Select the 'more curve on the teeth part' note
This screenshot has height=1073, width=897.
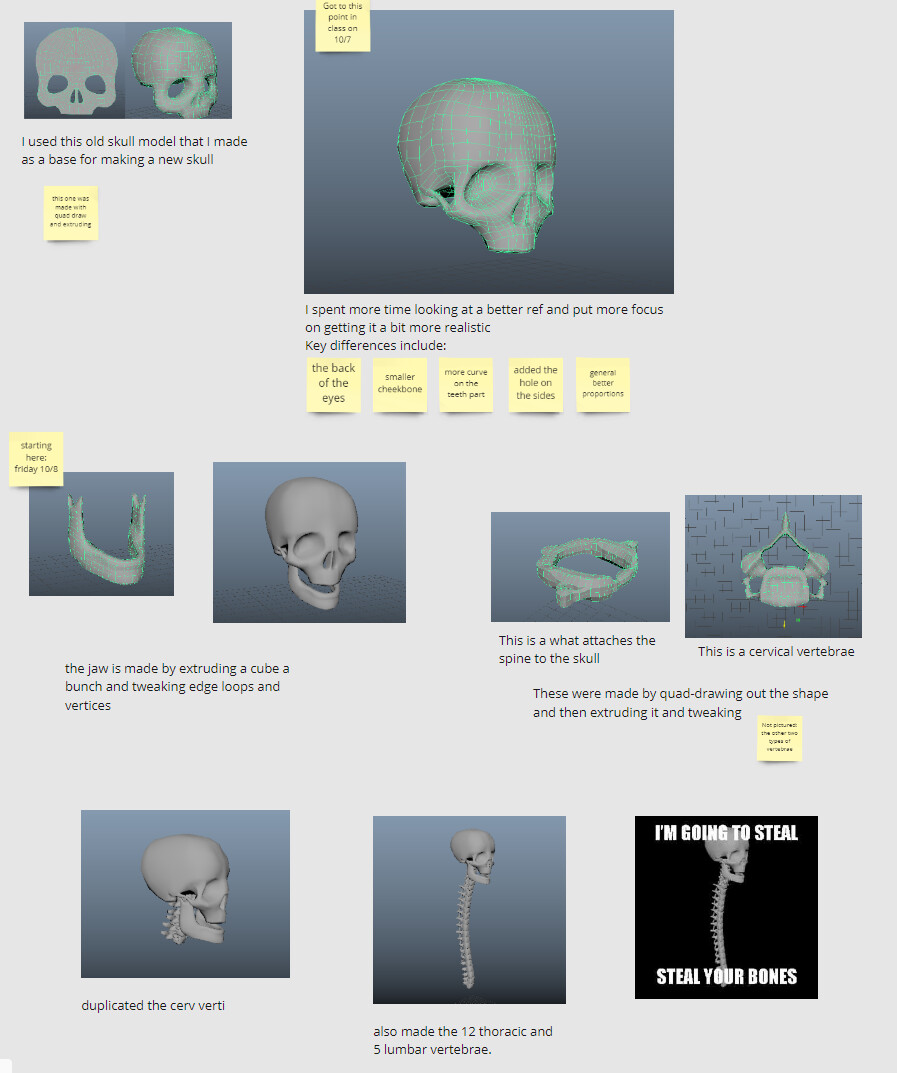[x=466, y=384]
